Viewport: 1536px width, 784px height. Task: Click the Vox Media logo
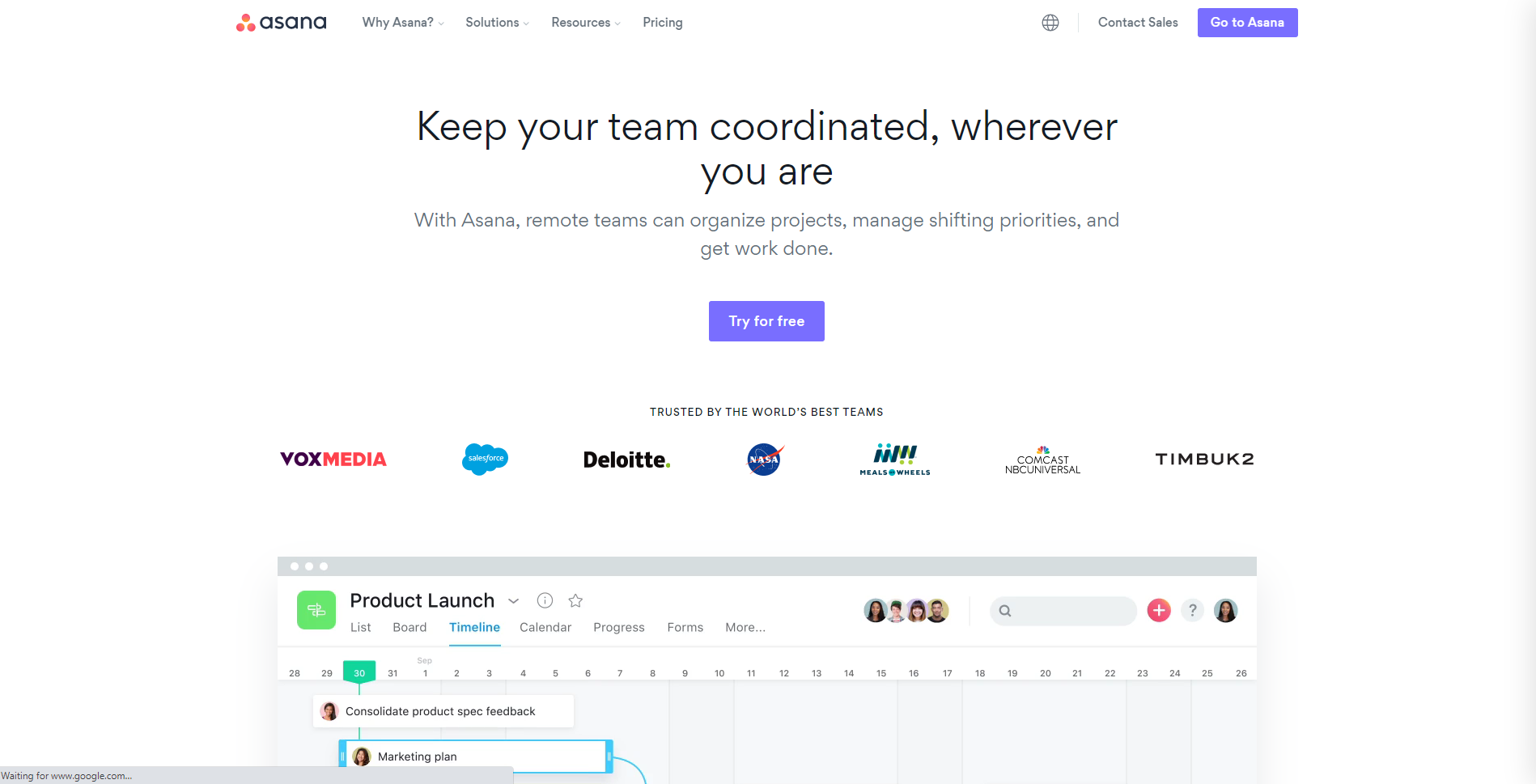tap(333, 460)
